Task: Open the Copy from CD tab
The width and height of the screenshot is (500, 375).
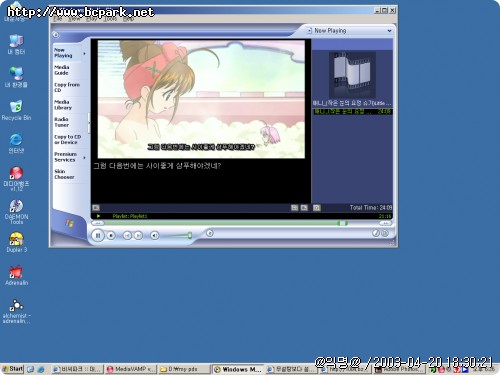Action: pyautogui.click(x=67, y=87)
